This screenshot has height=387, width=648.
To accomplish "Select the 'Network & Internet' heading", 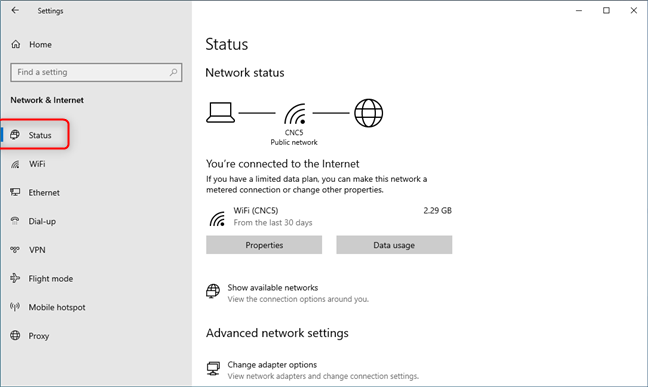I will point(47,100).
